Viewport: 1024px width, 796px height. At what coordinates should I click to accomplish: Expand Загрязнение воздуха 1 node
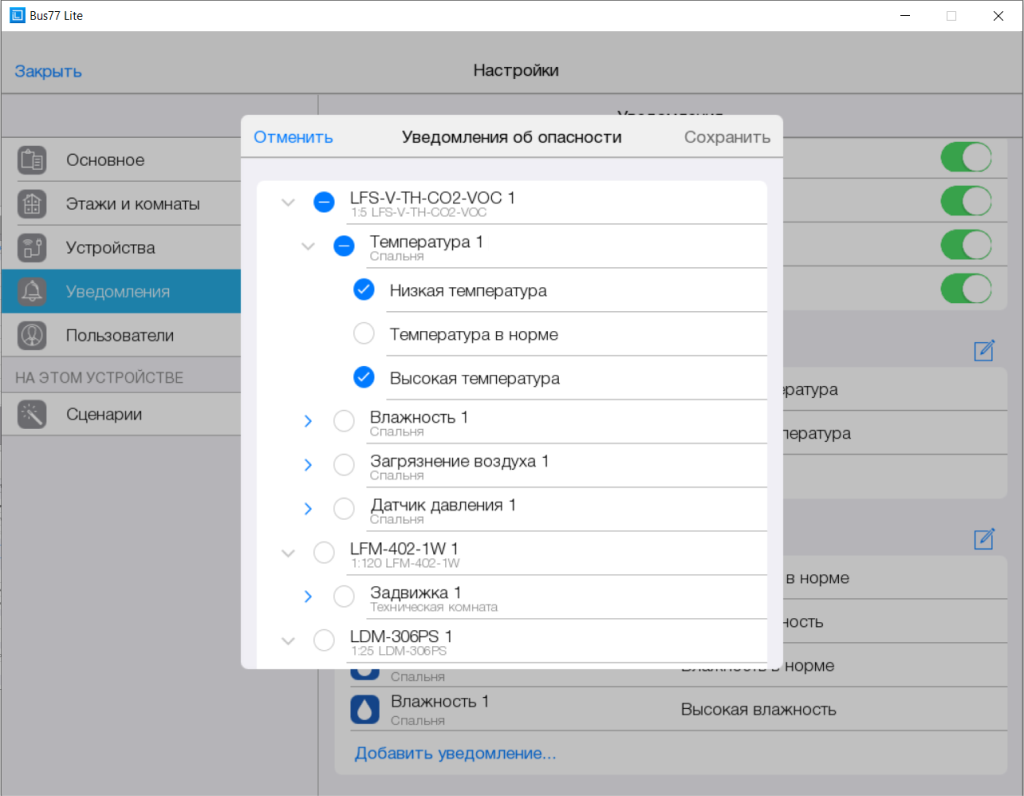308,466
